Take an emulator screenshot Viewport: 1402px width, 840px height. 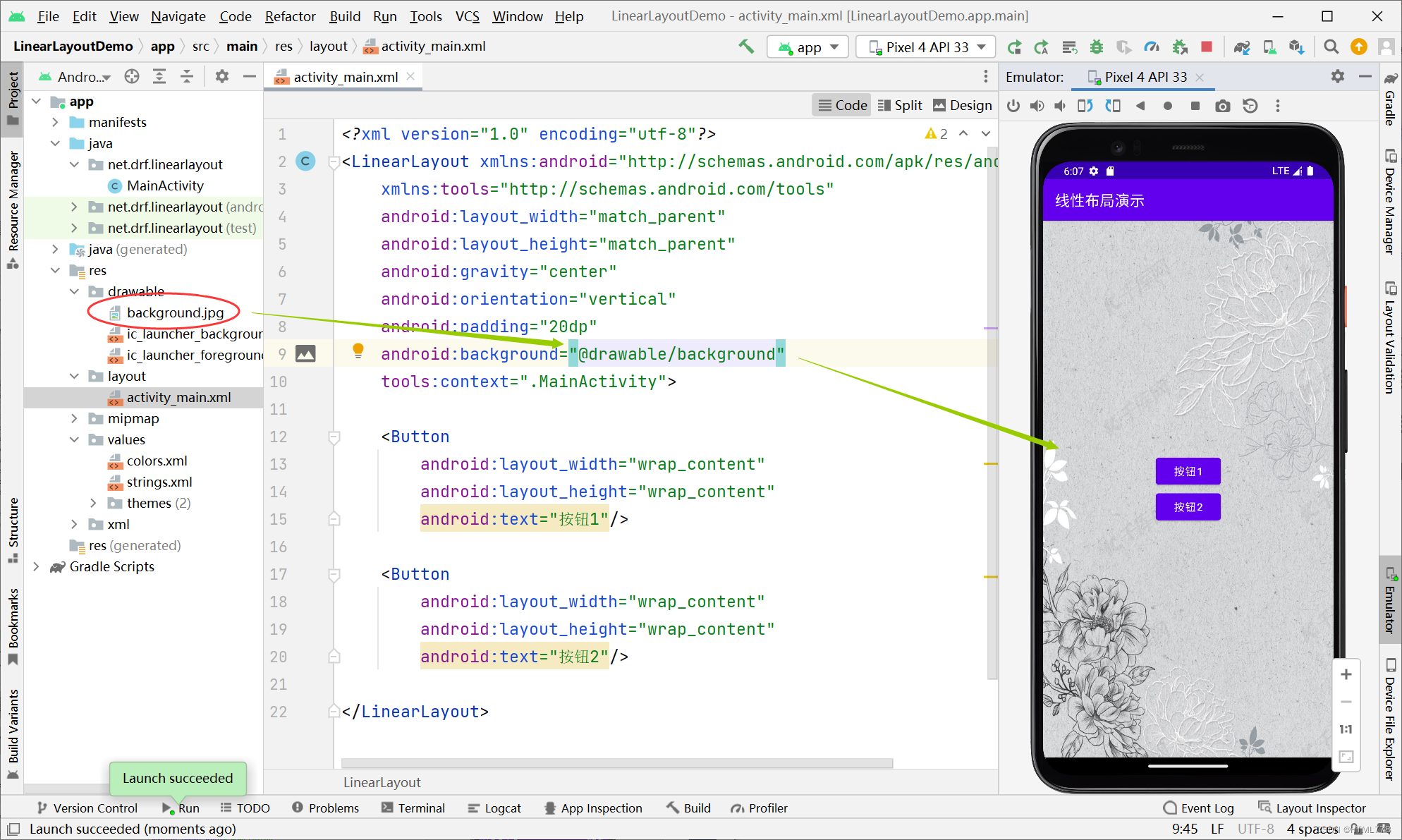(1223, 106)
